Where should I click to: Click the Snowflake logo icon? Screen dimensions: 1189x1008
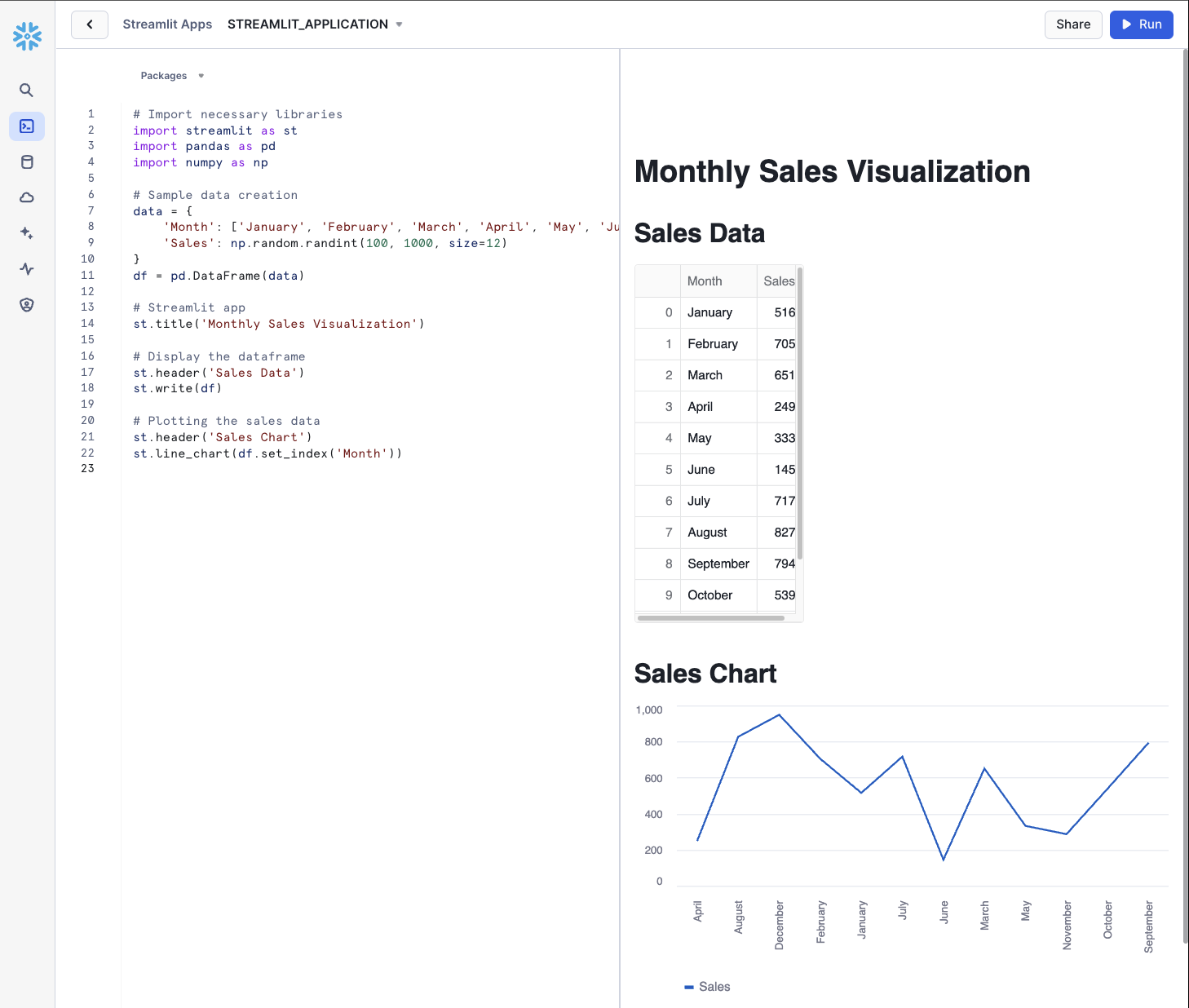[x=27, y=36]
